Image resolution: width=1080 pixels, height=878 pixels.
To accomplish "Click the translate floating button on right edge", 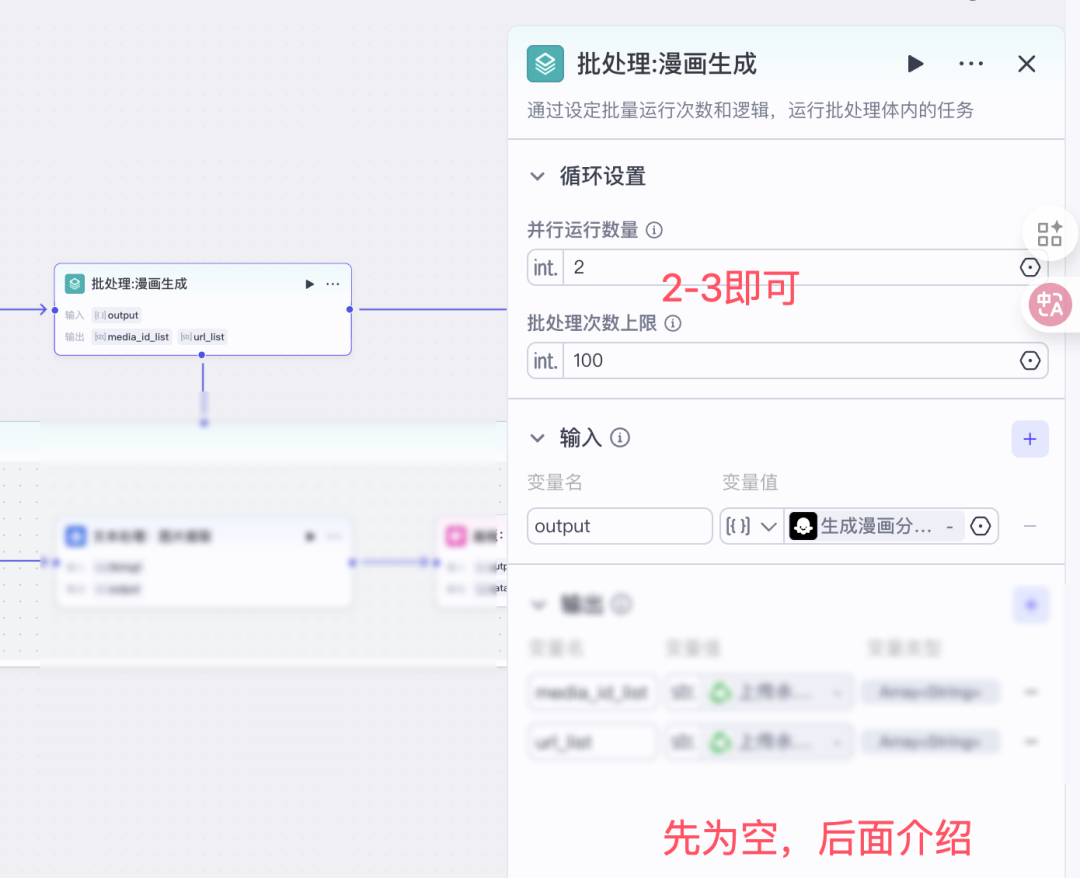I will [x=1050, y=305].
